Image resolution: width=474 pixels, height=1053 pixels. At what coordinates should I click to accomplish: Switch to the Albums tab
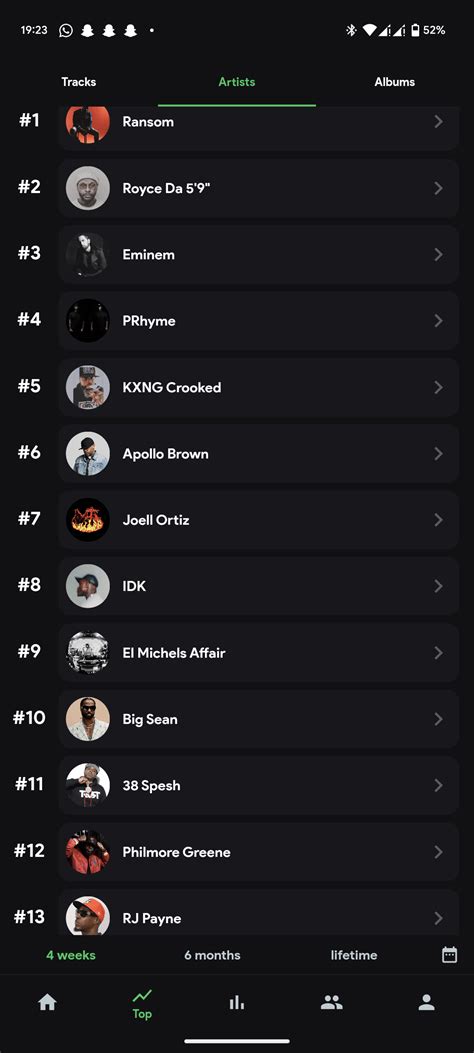tap(395, 82)
